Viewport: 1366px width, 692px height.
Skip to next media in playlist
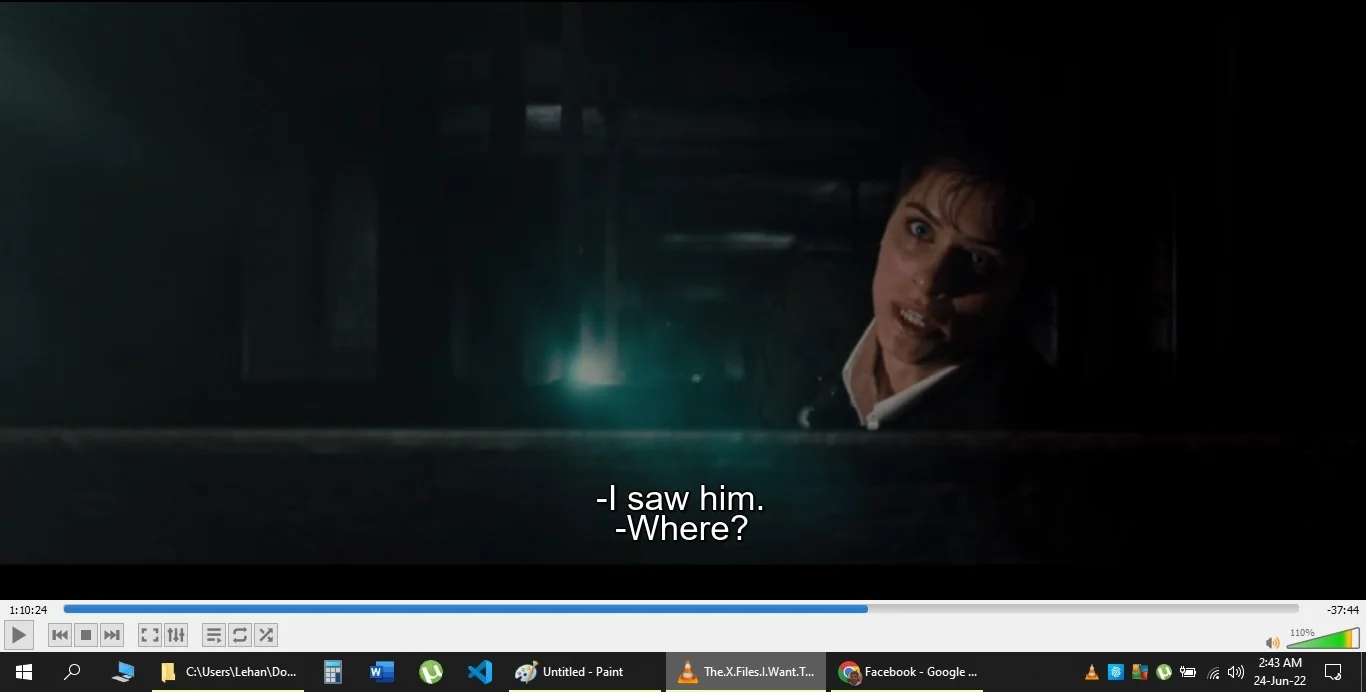coord(112,635)
